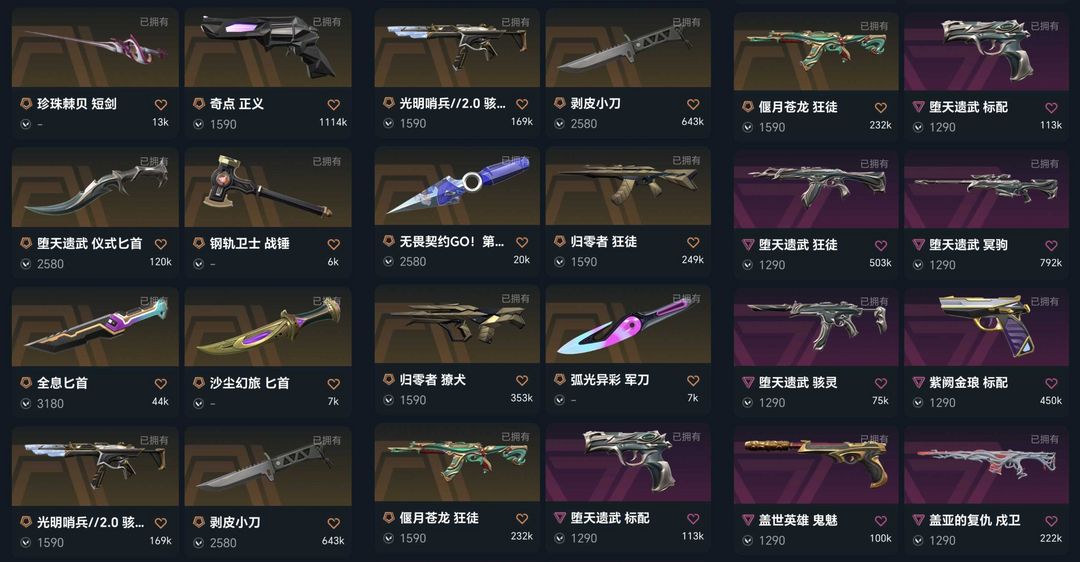Click the heart beside 钢轨卫士 战锤
Image resolution: width=1080 pixels, height=562 pixels.
[333, 244]
